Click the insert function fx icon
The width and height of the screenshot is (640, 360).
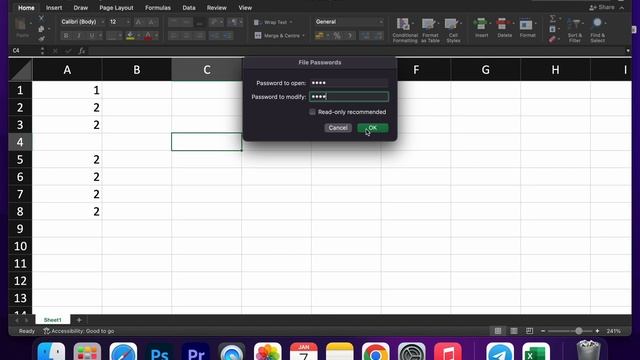tap(81, 51)
